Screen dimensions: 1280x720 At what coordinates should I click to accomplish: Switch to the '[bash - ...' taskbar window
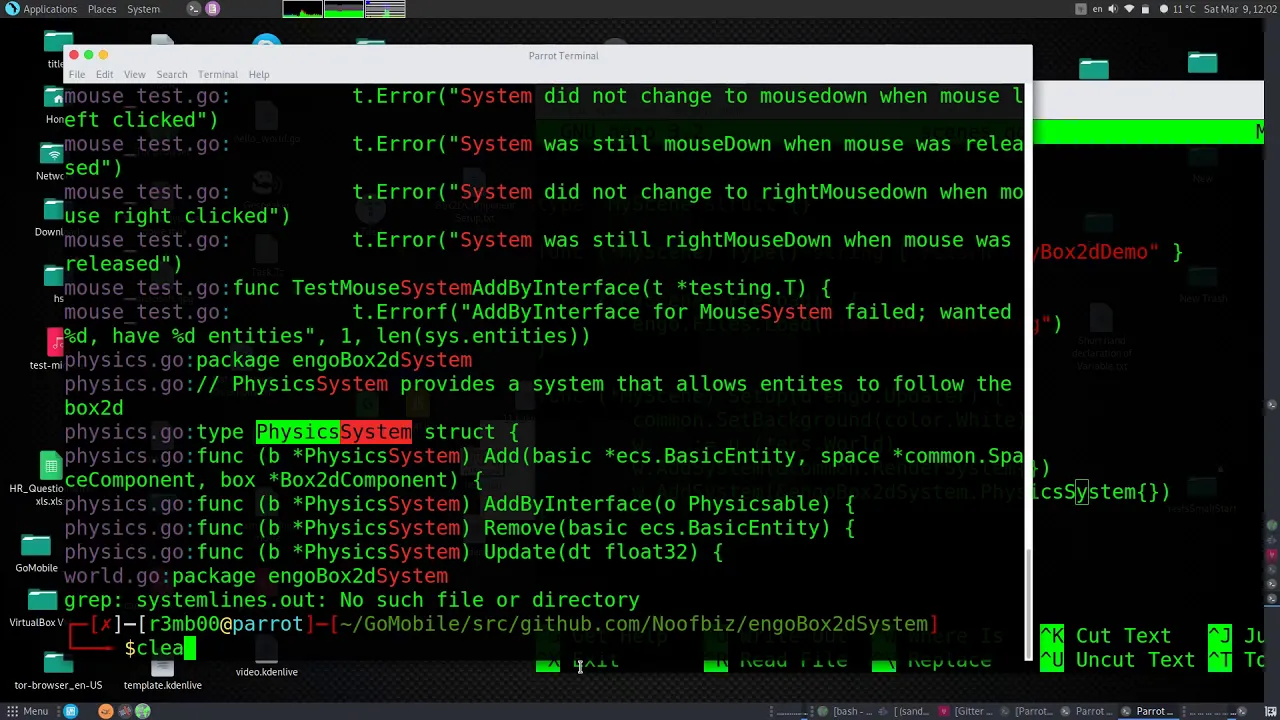(846, 711)
